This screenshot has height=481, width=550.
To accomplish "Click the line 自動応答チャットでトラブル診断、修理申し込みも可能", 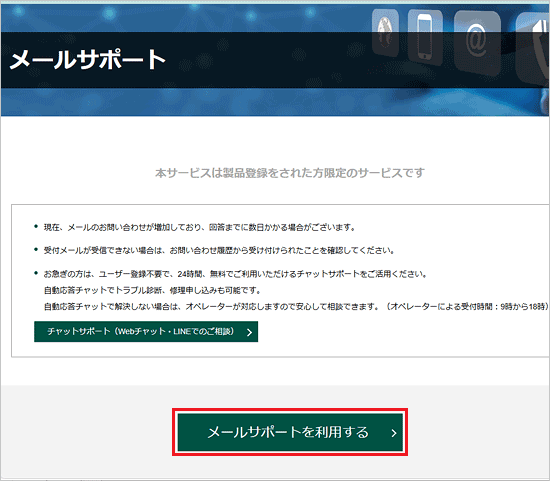I will coord(152,290).
